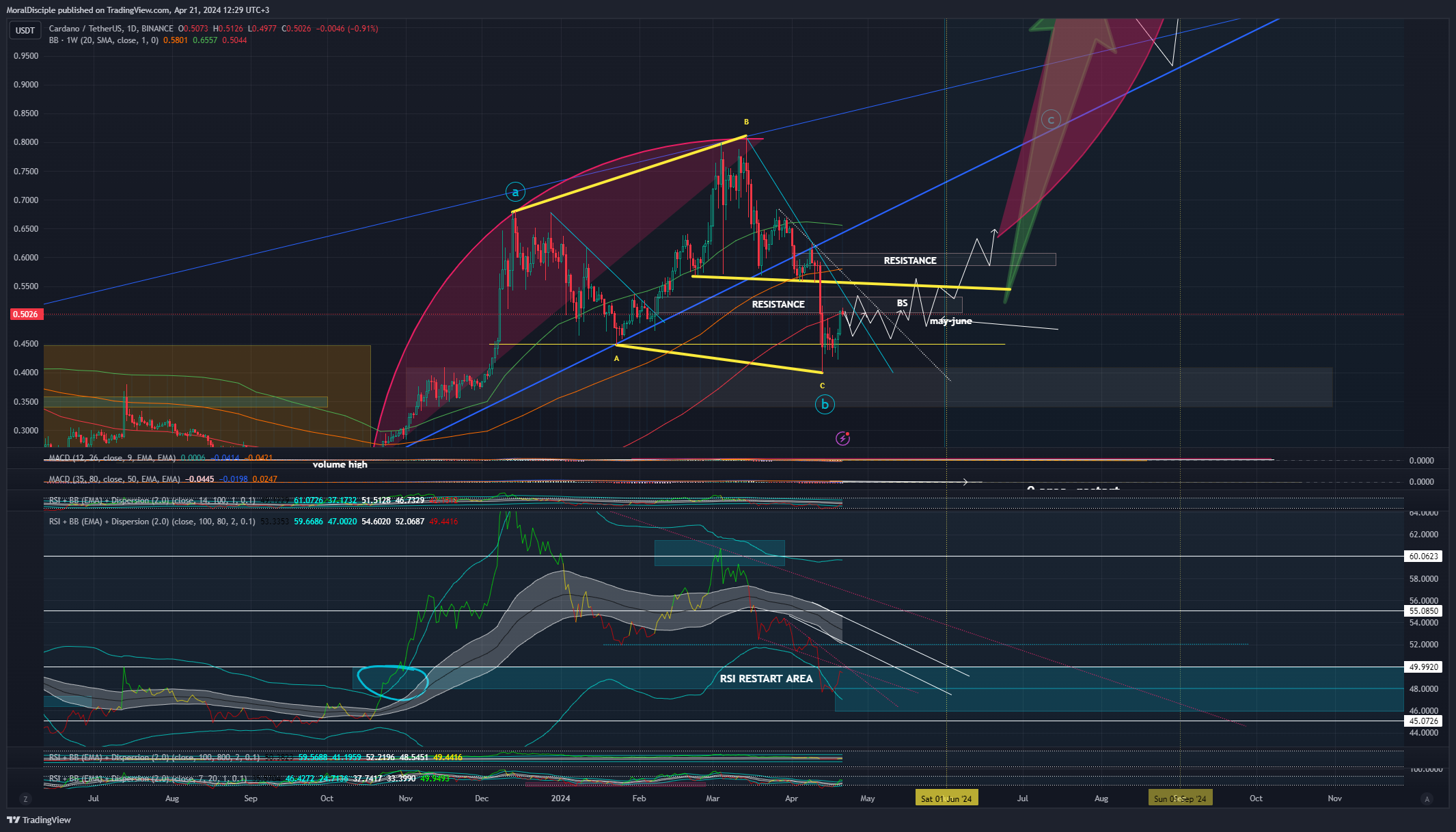The image size is (1456, 832).
Task: Click the A auto-scale button on the time axis
Action: coord(1426,799)
